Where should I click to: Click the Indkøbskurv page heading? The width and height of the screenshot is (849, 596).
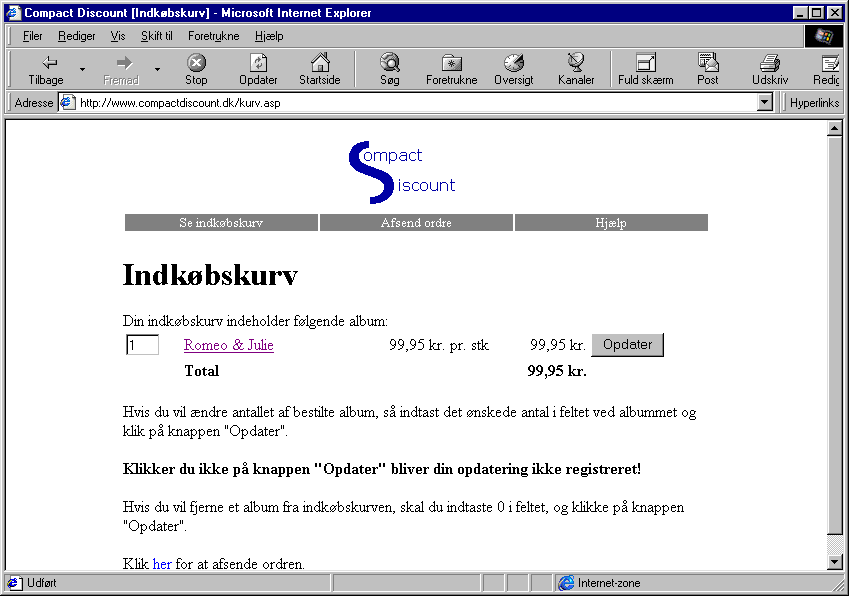210,274
